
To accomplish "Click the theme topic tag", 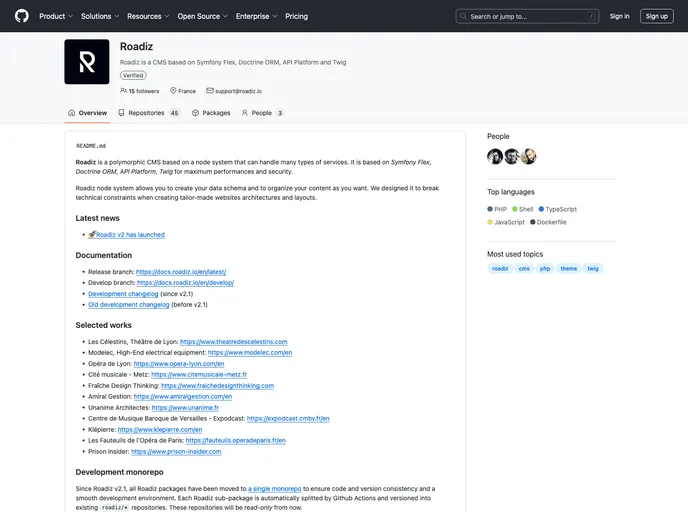I will (569, 269).
